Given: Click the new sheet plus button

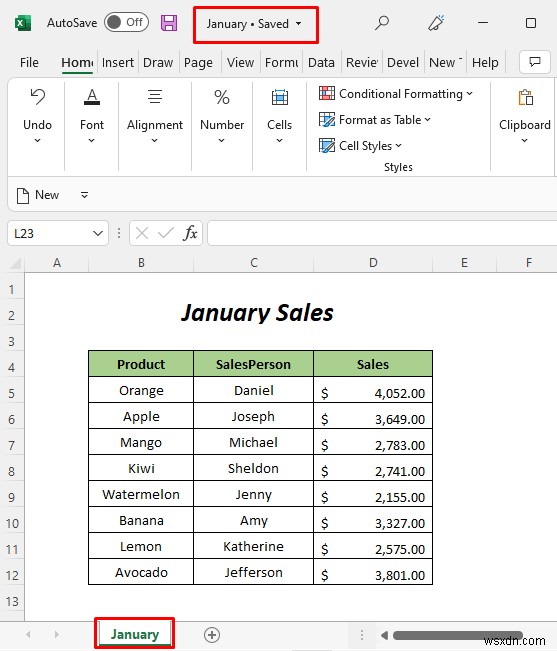Looking at the screenshot, I should click(x=212, y=634).
